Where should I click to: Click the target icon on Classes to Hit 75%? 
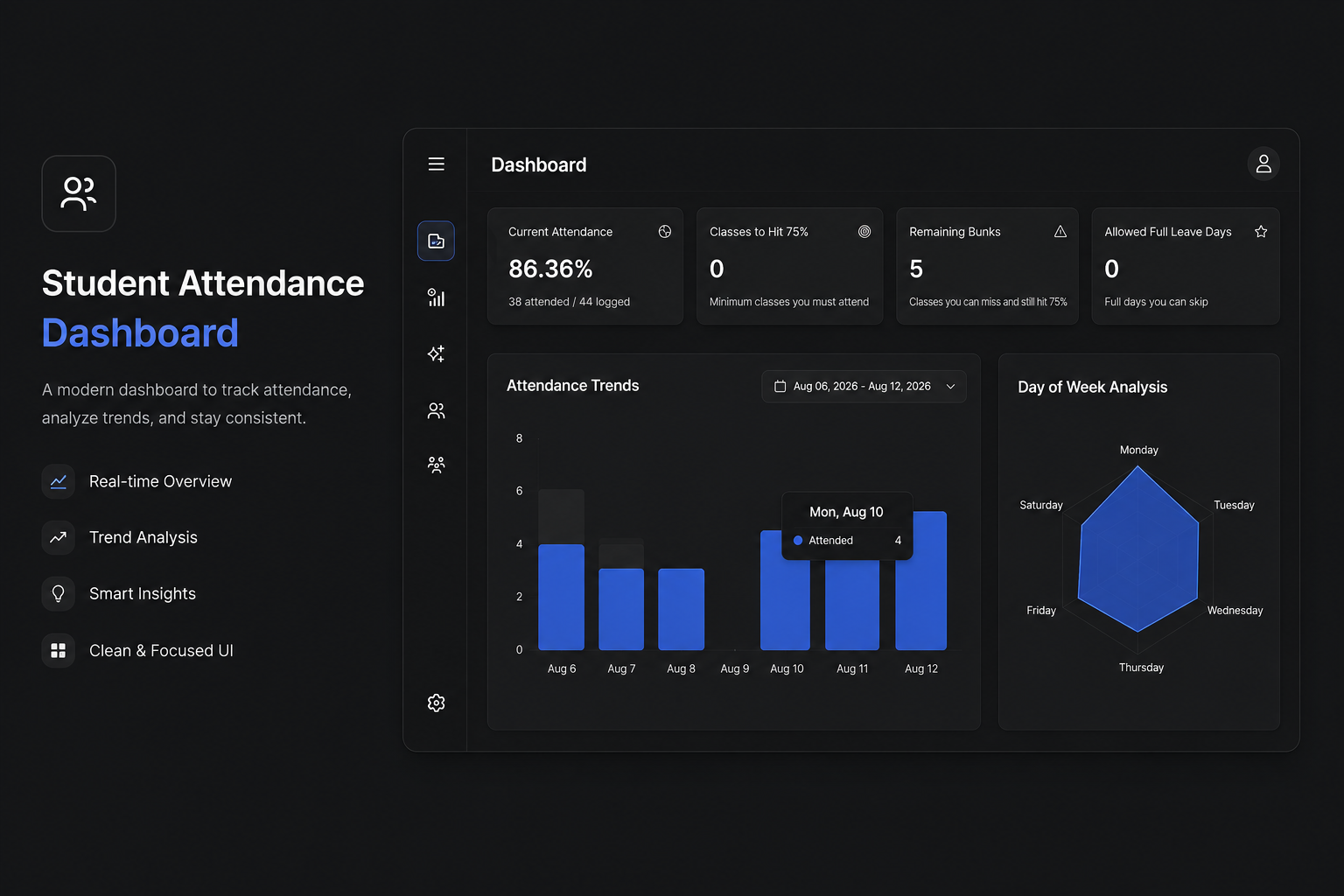coord(864,232)
